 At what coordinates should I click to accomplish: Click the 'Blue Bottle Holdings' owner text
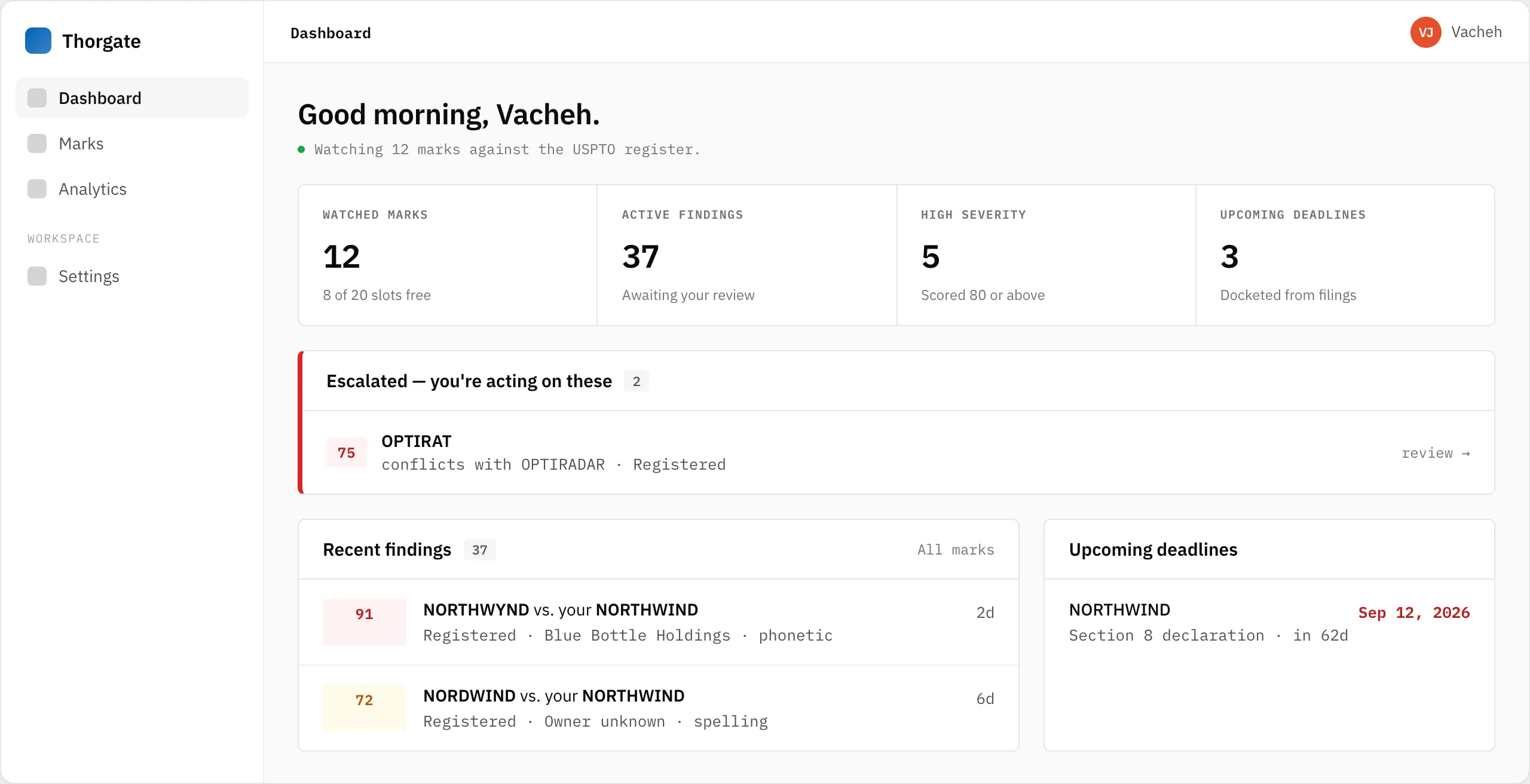(637, 635)
